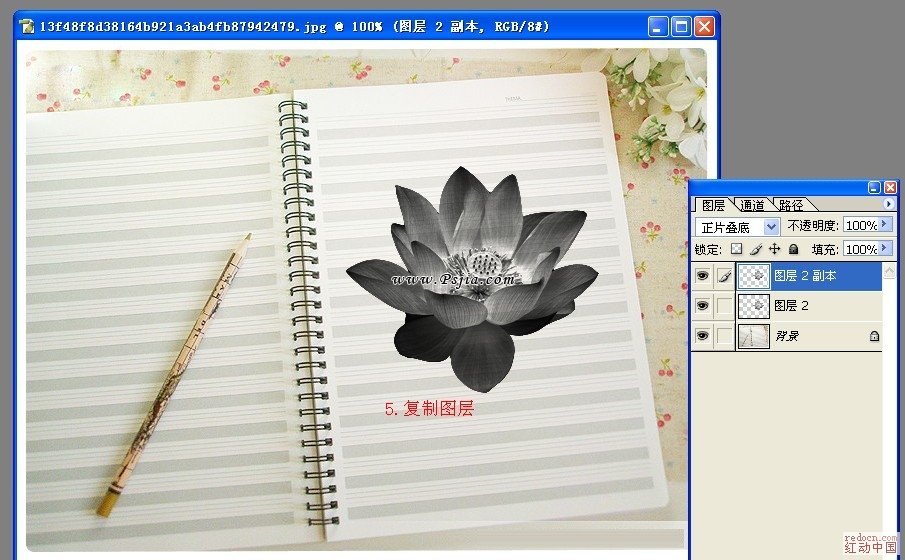Click the document title bar file name

click(x=183, y=27)
